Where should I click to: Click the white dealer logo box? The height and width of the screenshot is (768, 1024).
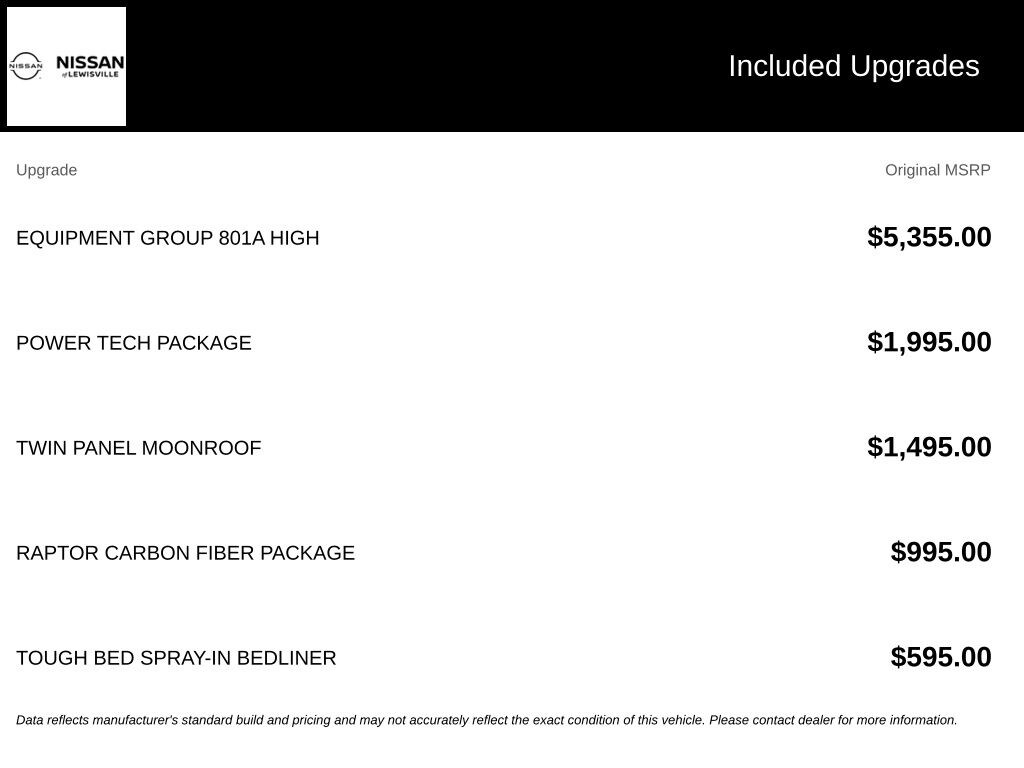click(x=67, y=67)
